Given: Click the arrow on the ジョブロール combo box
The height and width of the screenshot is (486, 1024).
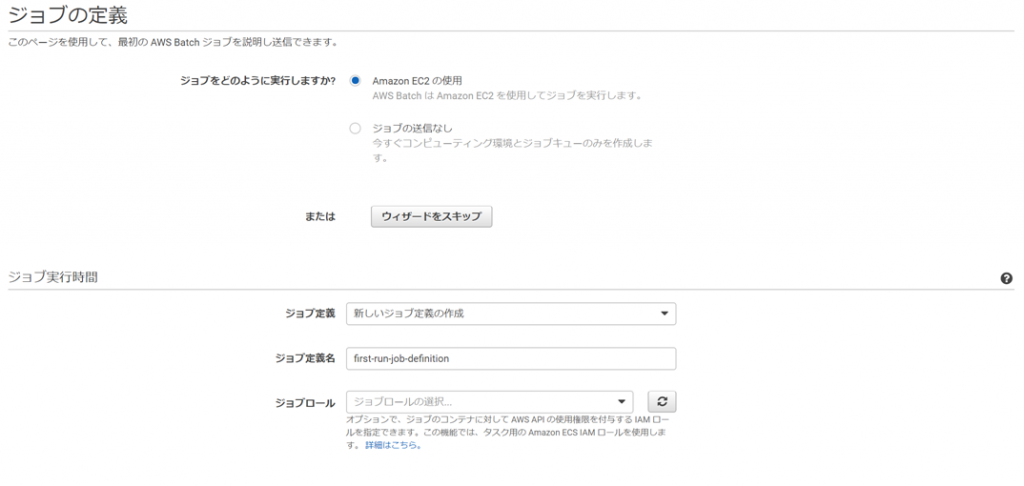Looking at the screenshot, I should point(622,401).
